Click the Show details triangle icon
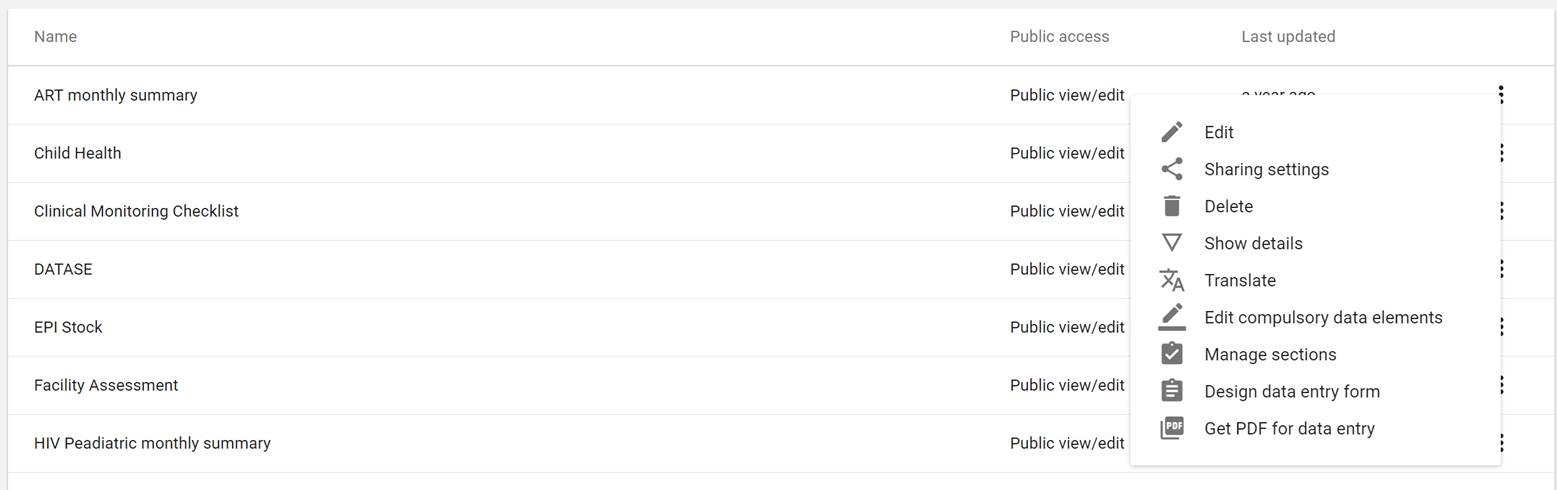This screenshot has width=1557, height=490. pyautogui.click(x=1172, y=243)
